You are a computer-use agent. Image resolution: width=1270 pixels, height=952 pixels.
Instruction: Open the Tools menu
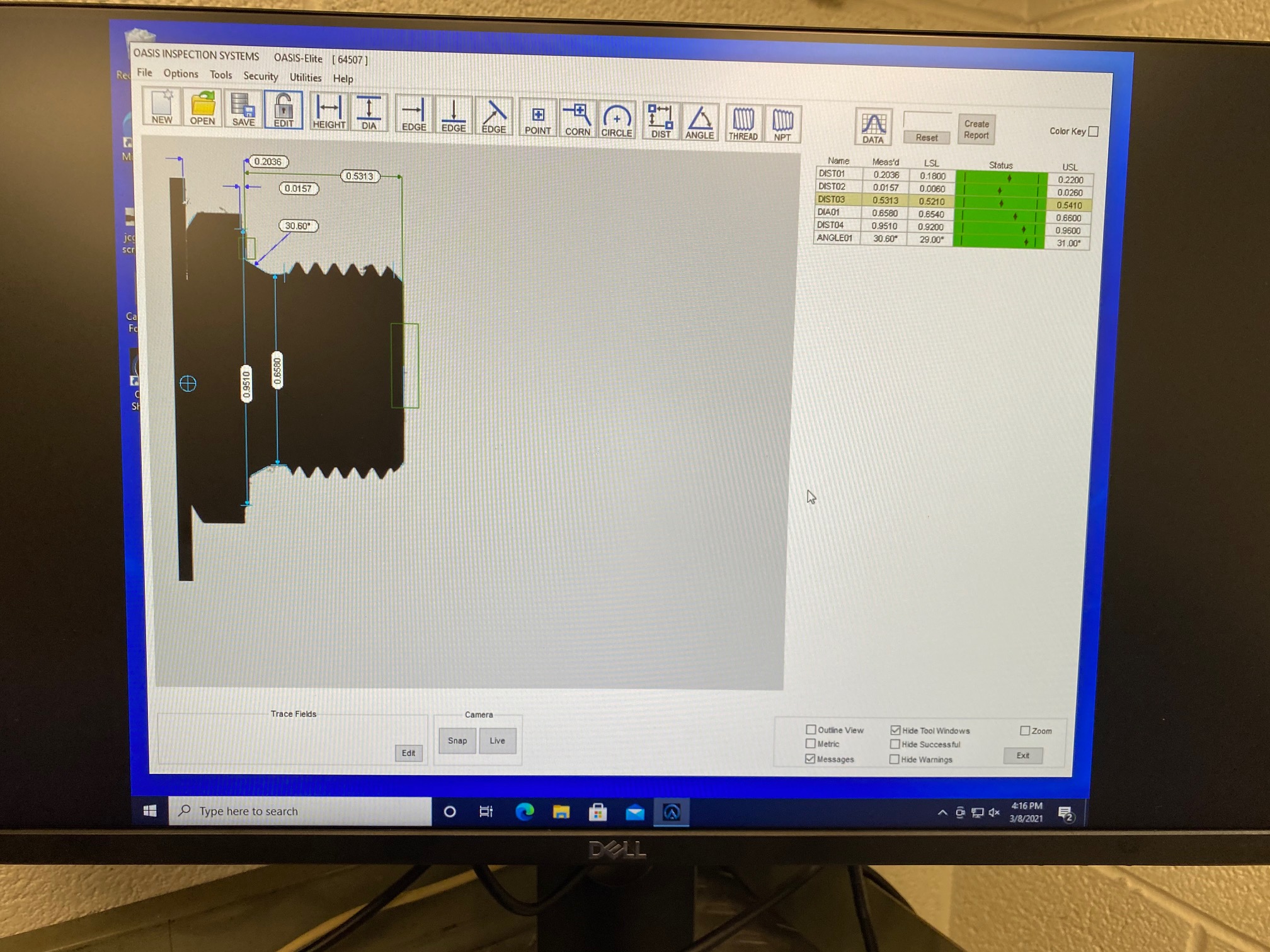tap(220, 75)
